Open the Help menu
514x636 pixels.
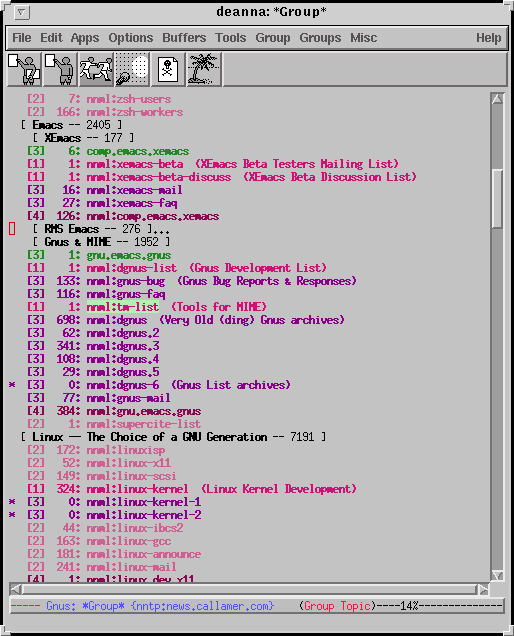[x=488, y=38]
